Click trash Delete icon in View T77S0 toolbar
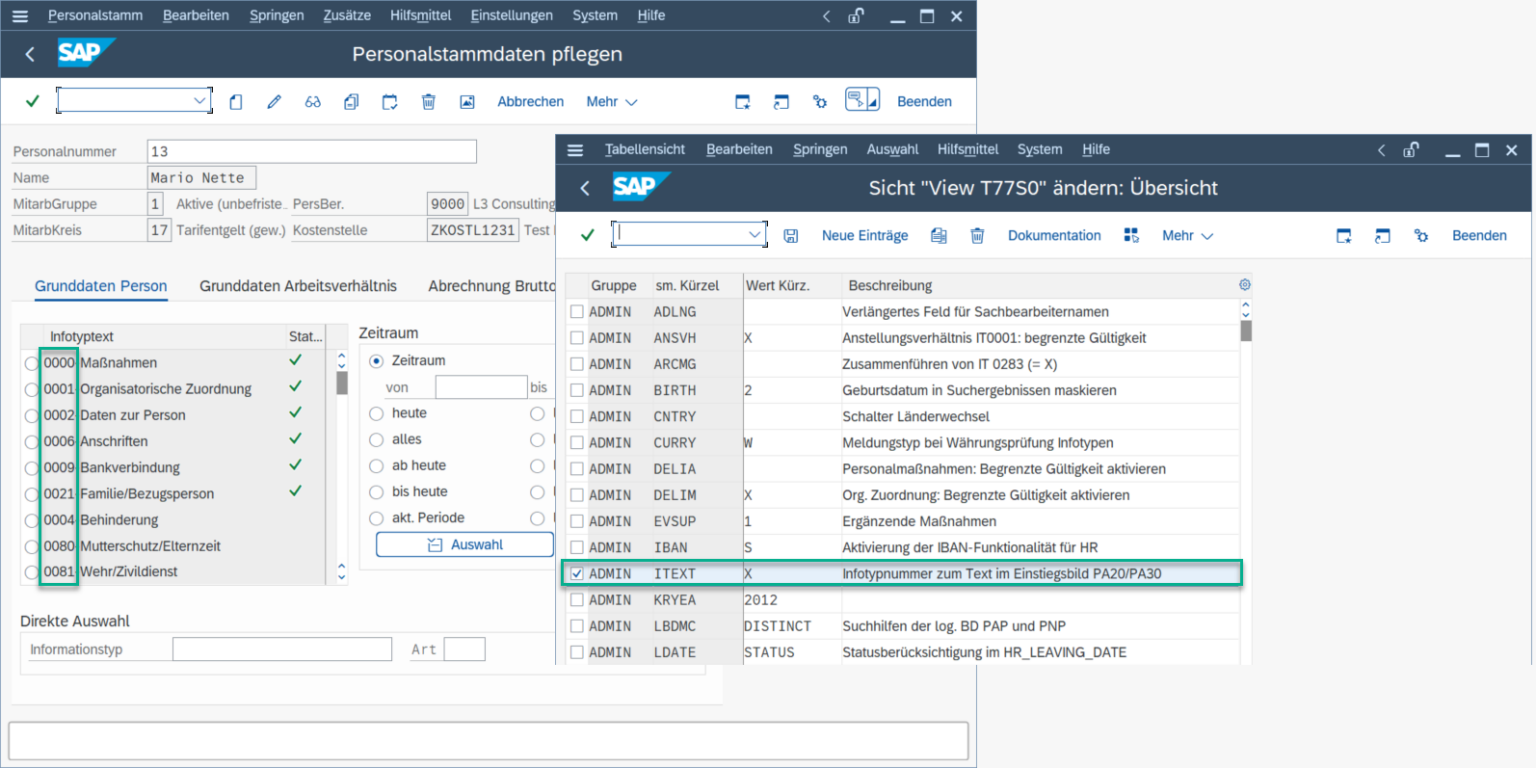The image size is (1536, 768). point(977,236)
